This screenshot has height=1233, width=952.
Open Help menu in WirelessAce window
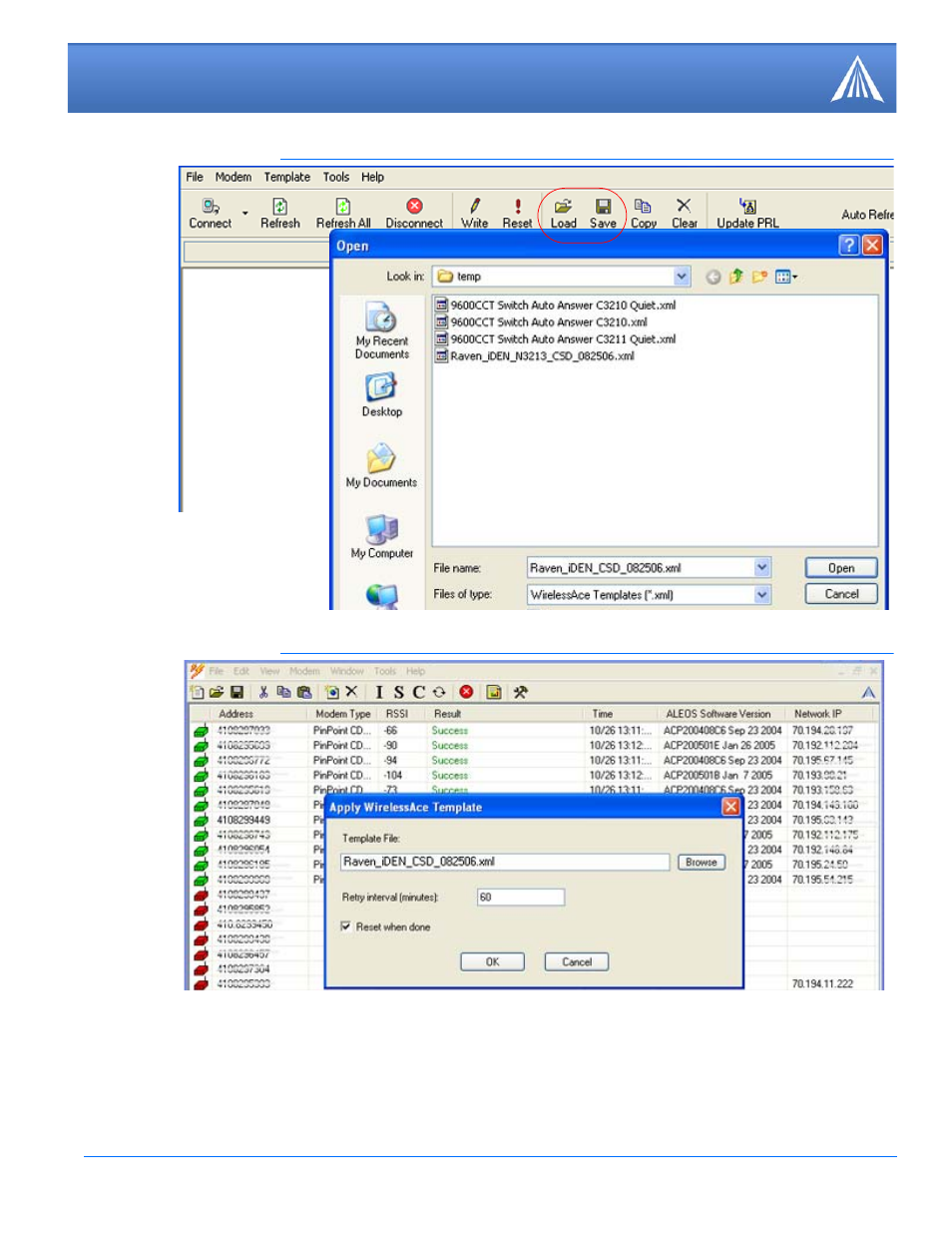[372, 177]
